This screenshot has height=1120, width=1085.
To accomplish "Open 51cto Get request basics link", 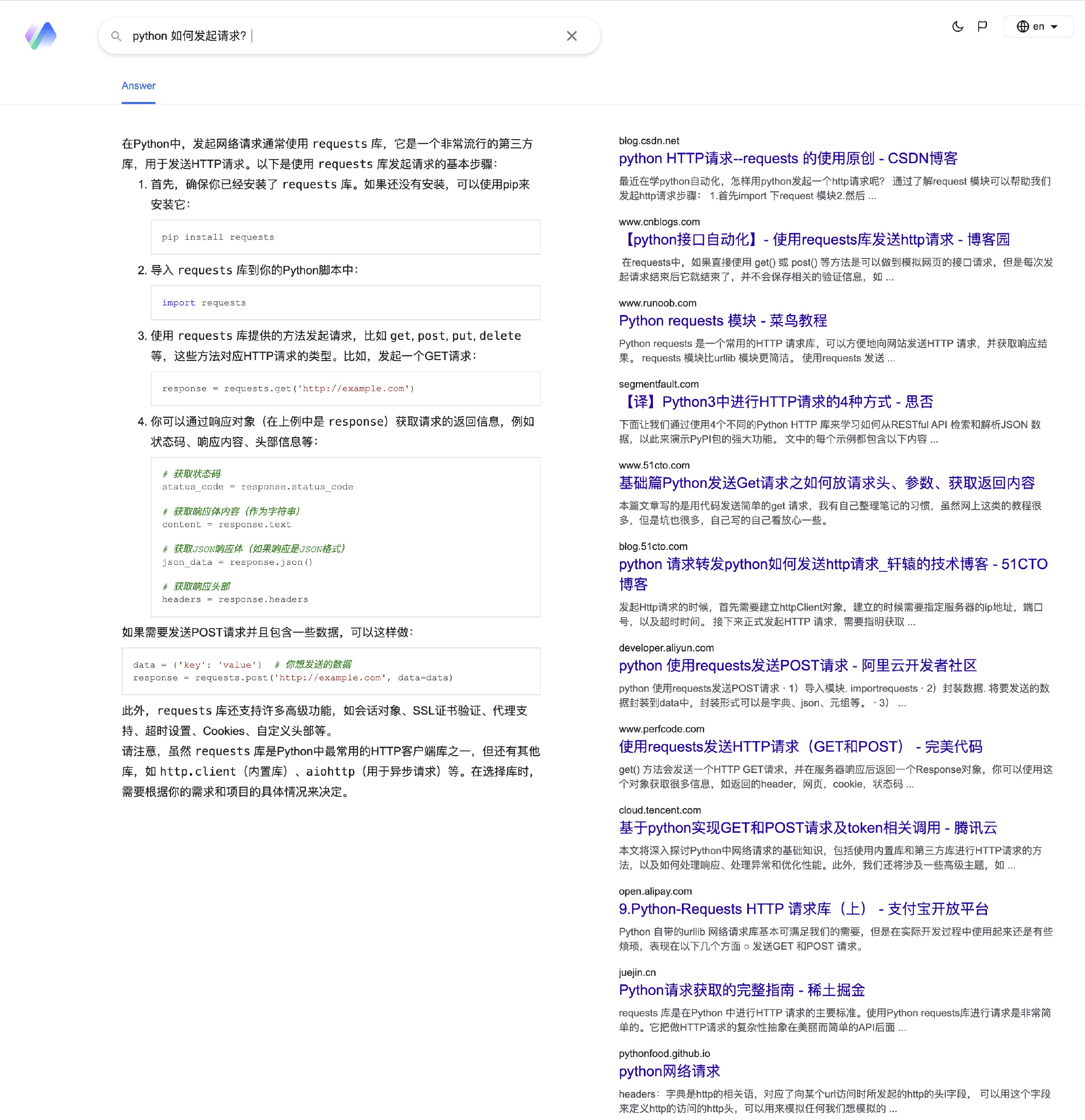I will coord(827,483).
